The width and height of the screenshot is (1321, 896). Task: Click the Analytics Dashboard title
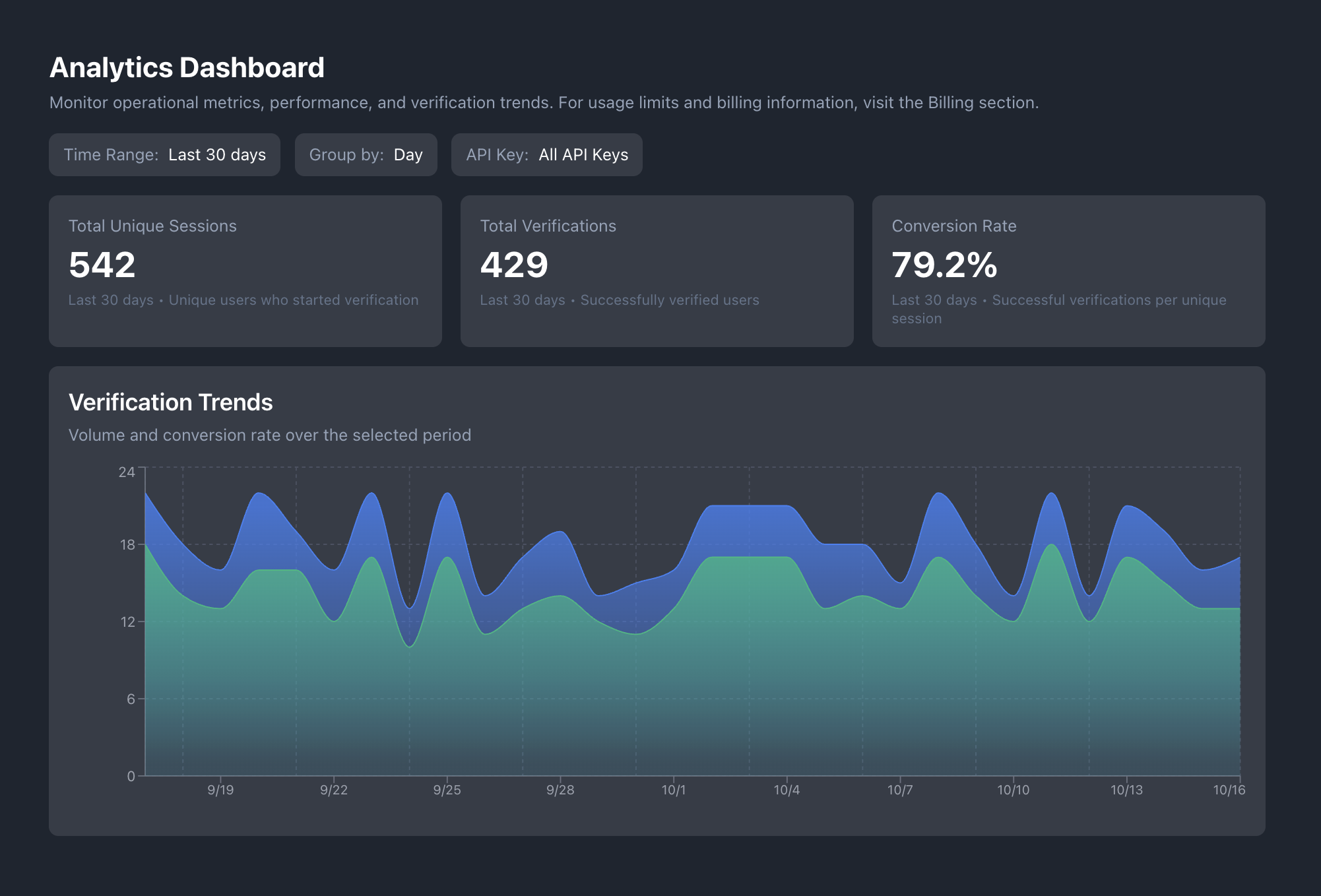pos(187,68)
